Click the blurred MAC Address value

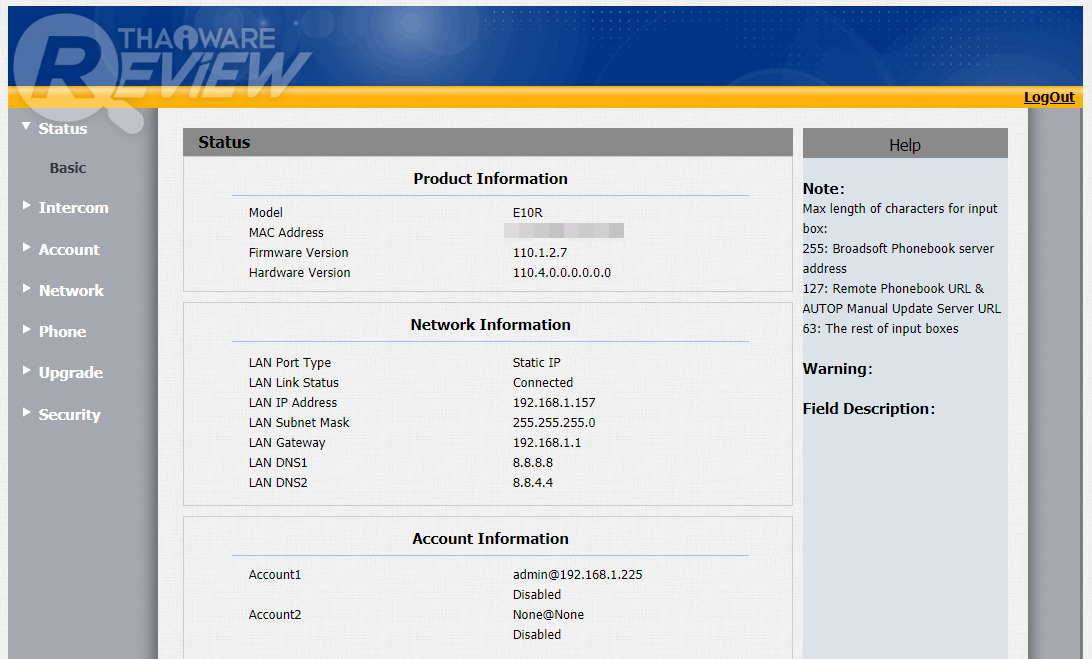coord(563,231)
